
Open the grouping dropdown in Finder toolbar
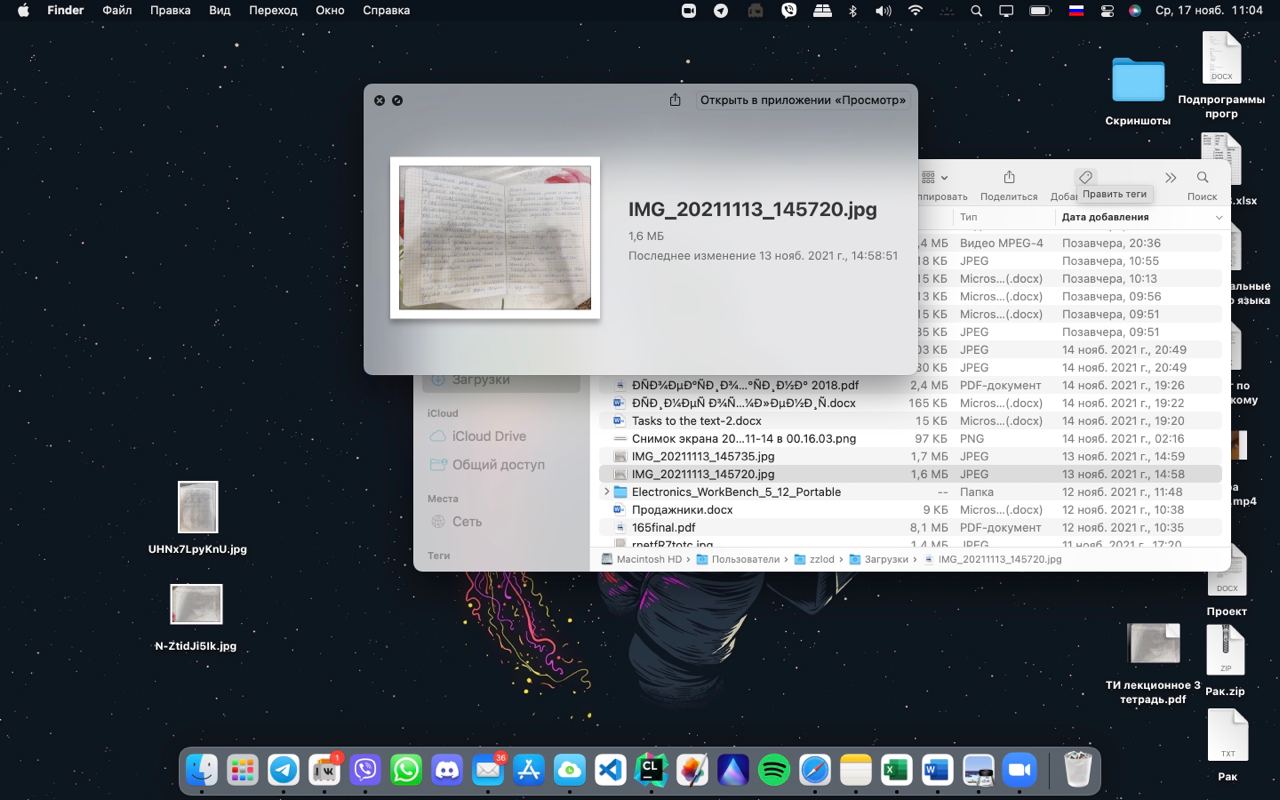[x=934, y=177]
